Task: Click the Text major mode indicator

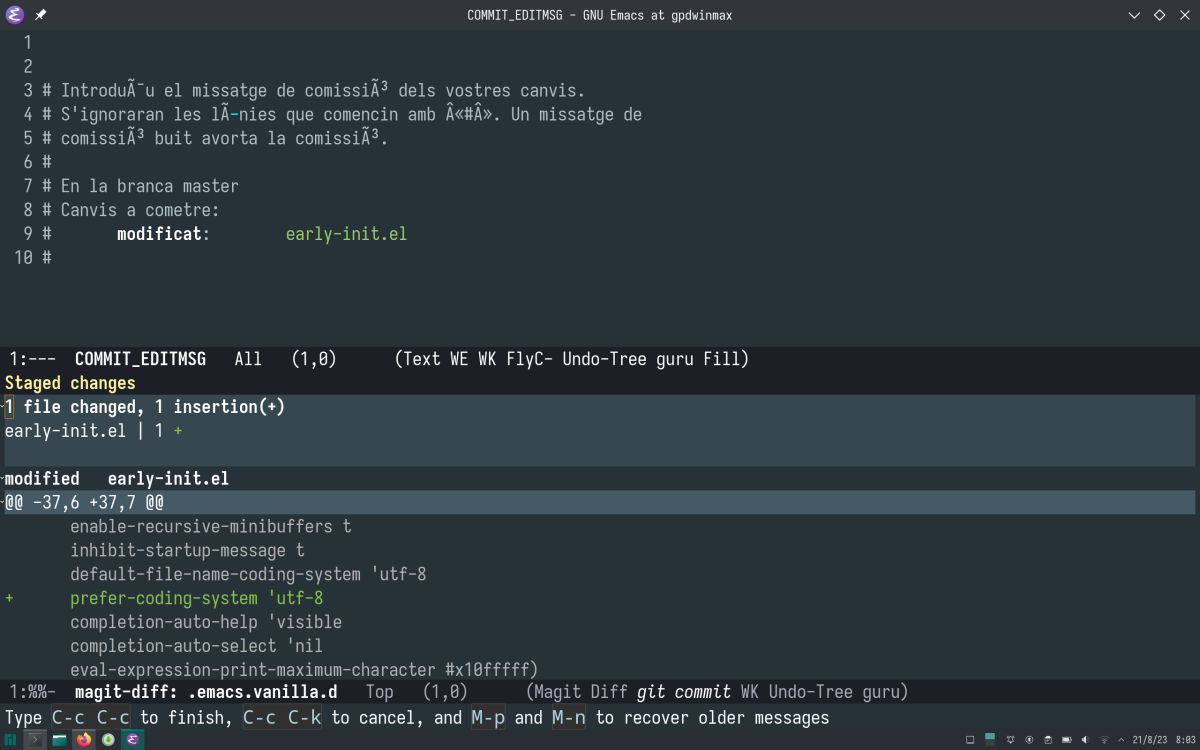Action: coord(422,359)
